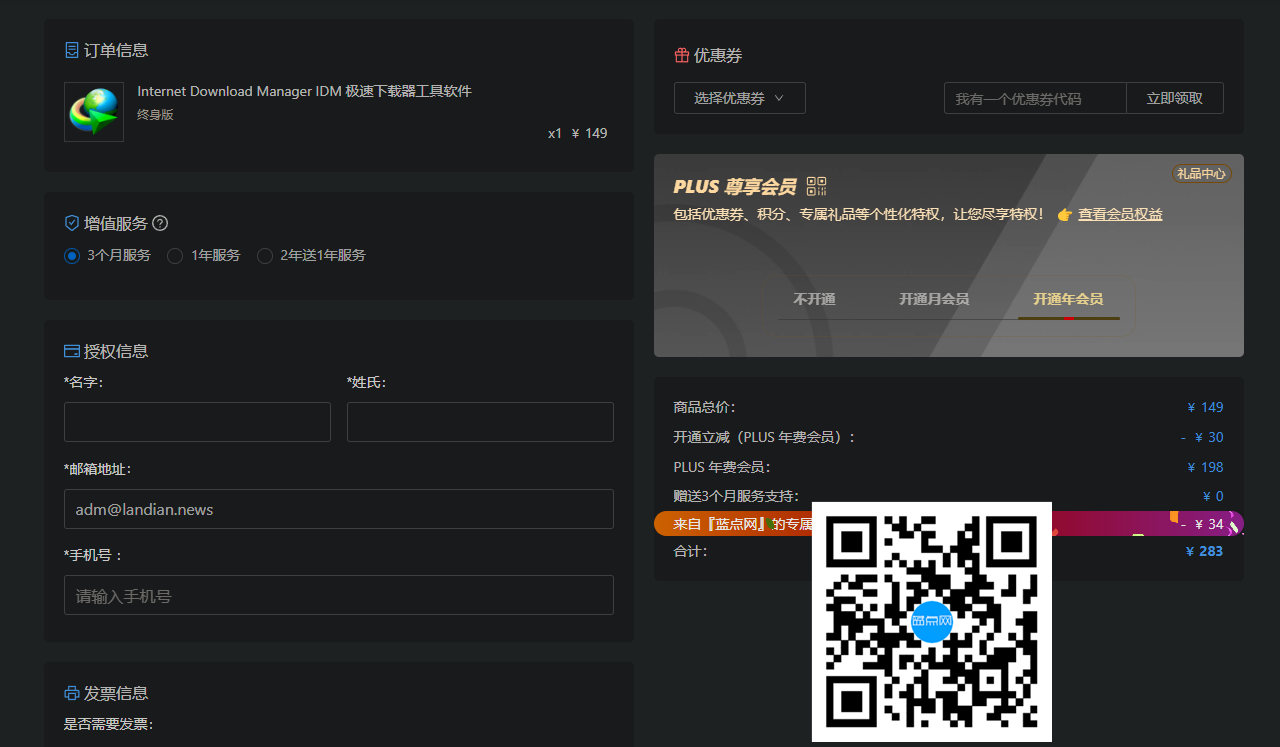Select the 3个月服务 radio option
The image size is (1280, 747).
(72, 255)
